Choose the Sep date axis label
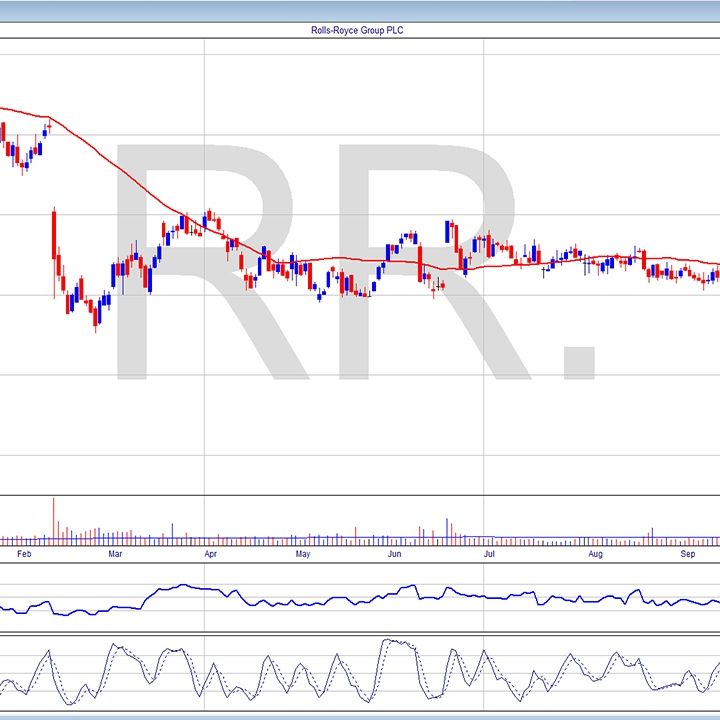This screenshot has width=720, height=720. [x=688, y=553]
